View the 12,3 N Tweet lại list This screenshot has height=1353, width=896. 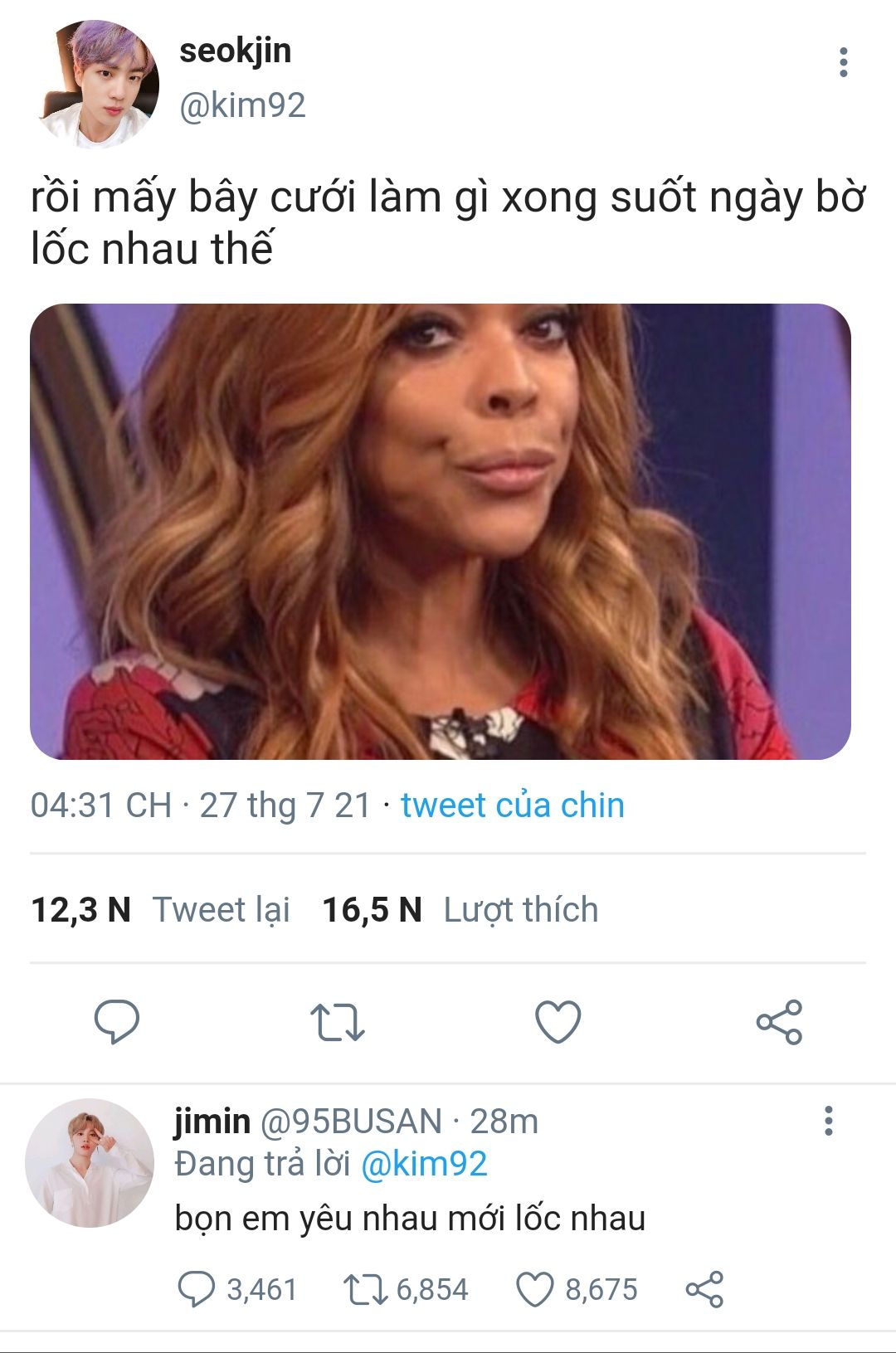click(160, 909)
